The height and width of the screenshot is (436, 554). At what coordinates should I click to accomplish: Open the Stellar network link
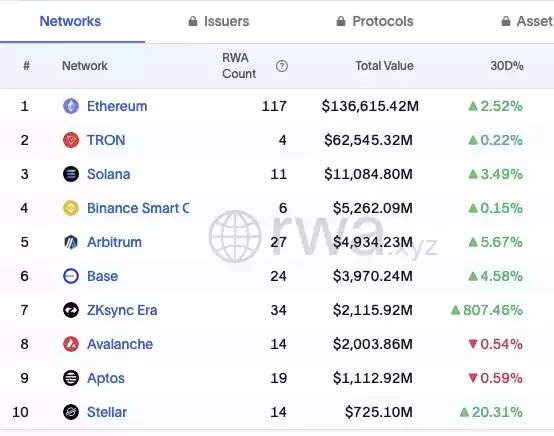(107, 412)
